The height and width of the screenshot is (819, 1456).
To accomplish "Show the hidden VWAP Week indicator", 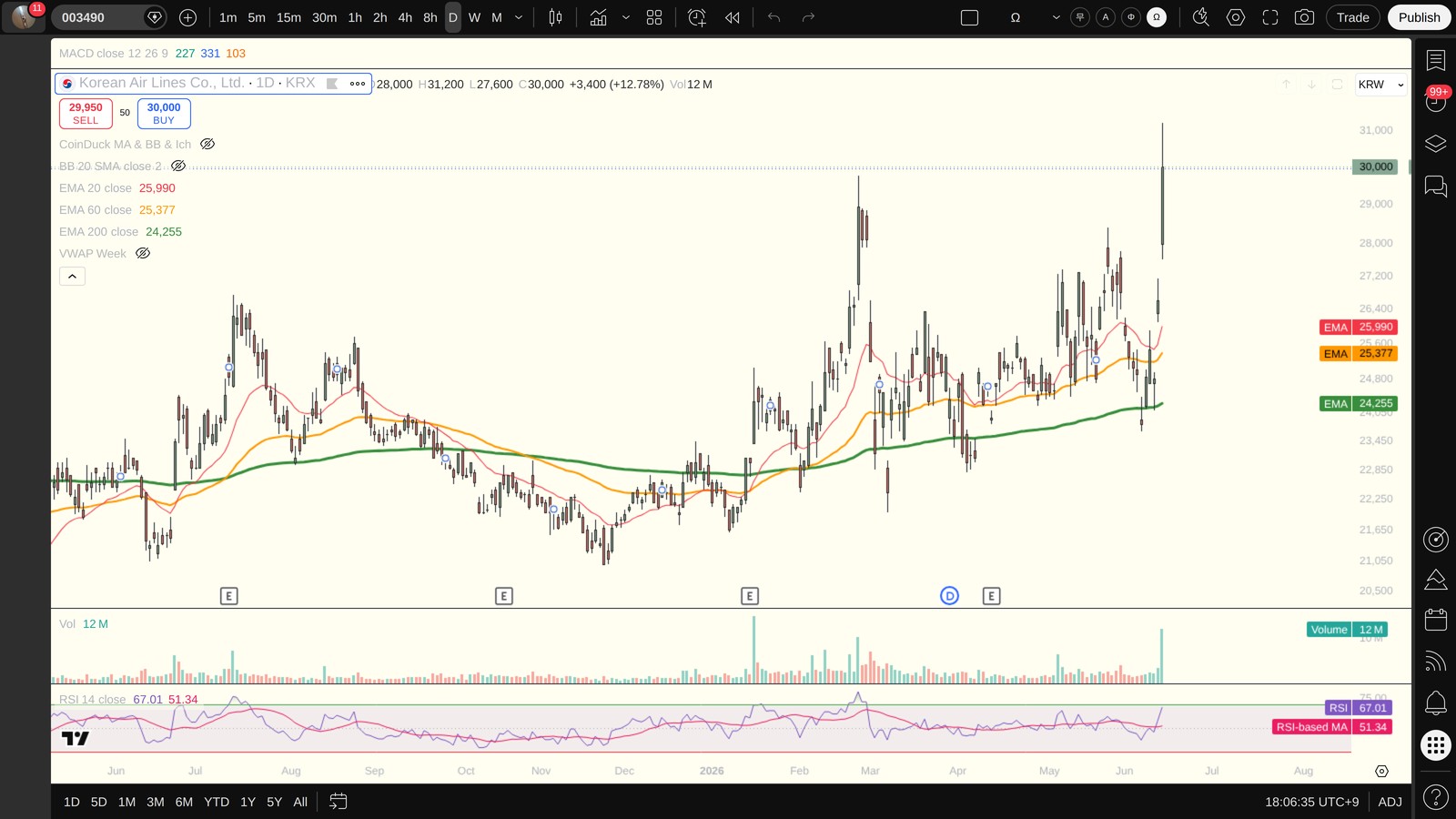I will coord(143,253).
